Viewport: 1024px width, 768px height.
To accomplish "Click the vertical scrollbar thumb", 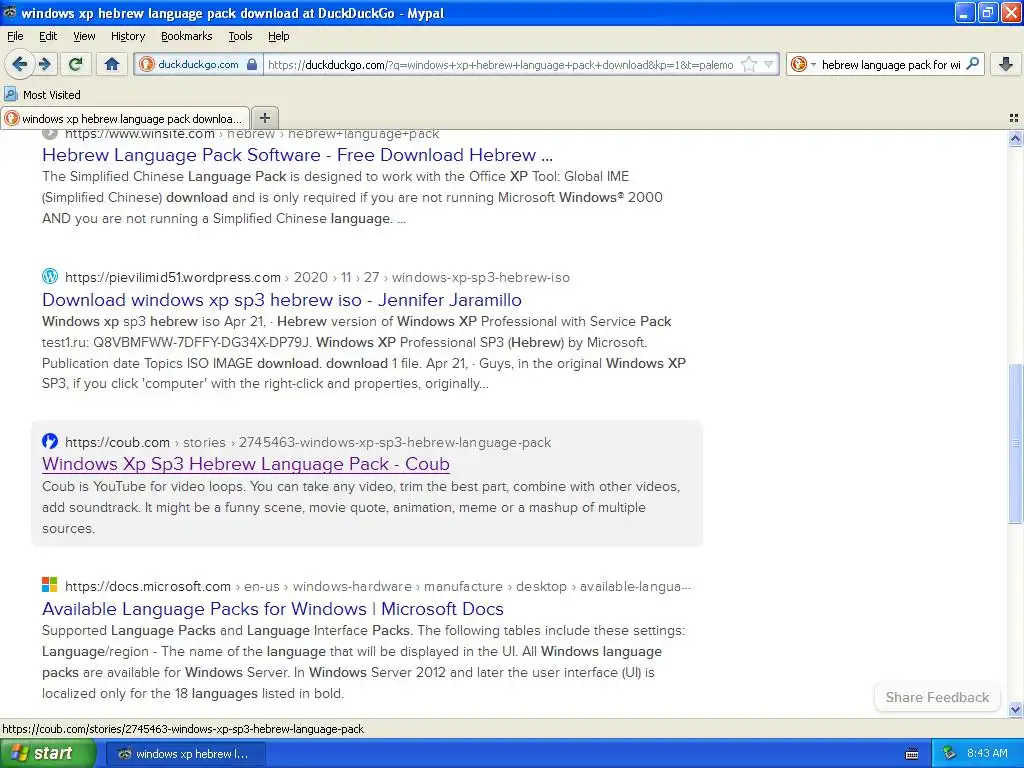I will (x=1015, y=443).
